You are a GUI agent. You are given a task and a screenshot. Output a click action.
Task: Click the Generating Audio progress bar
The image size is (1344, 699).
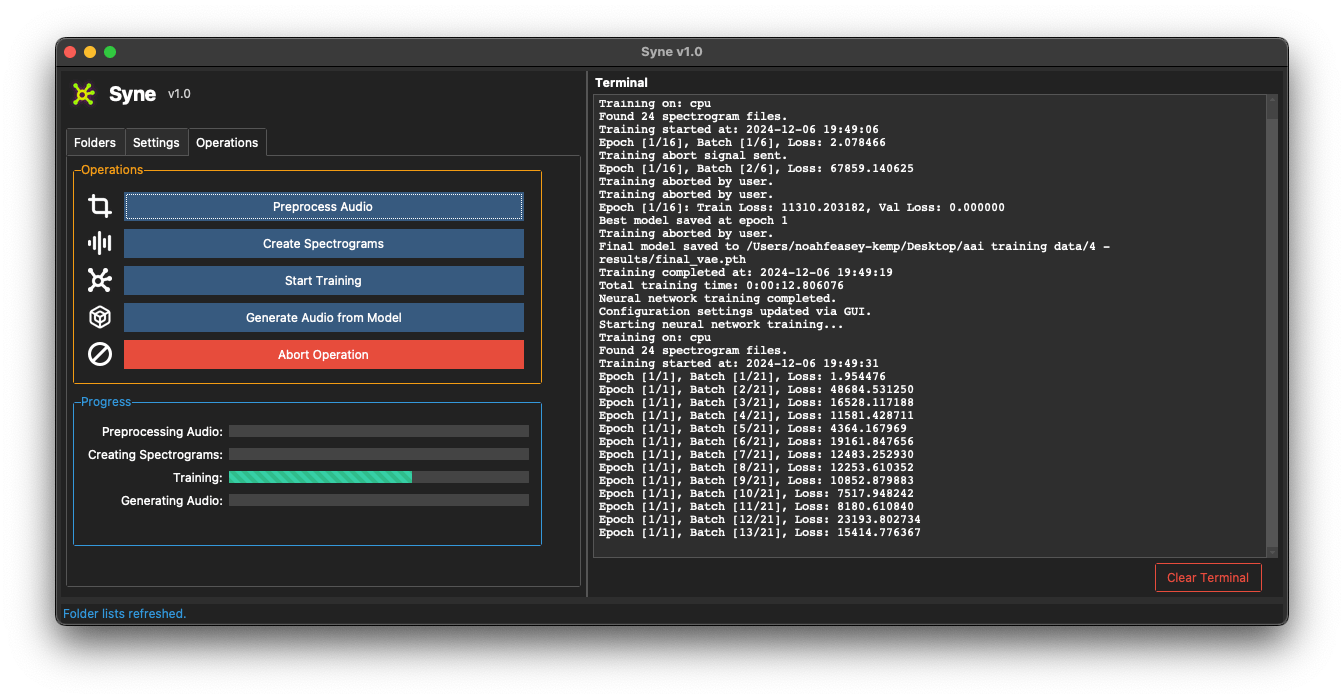pos(378,500)
